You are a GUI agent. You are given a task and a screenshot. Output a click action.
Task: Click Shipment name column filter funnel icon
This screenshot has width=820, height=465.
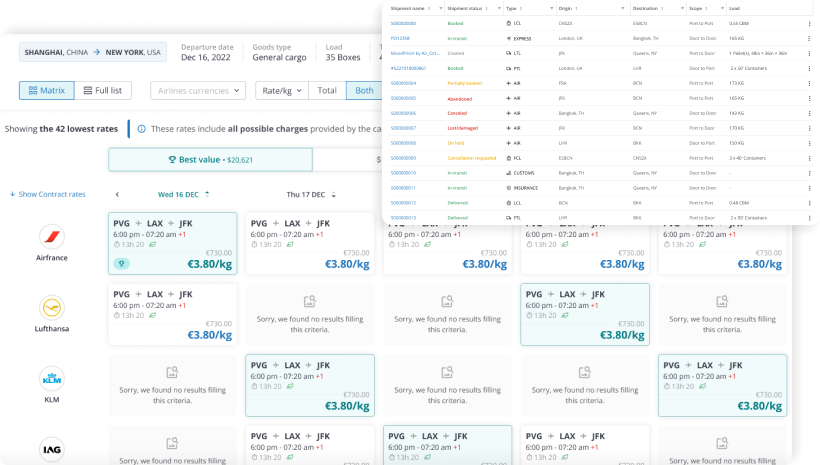coord(441,8)
